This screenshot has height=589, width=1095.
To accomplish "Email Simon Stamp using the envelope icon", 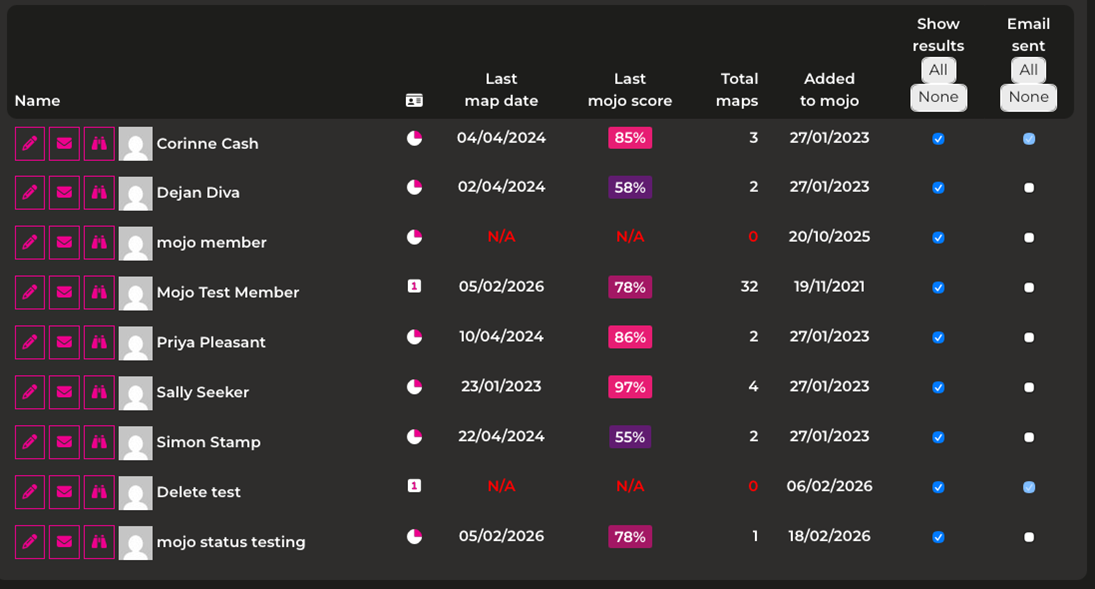I will tap(64, 442).
